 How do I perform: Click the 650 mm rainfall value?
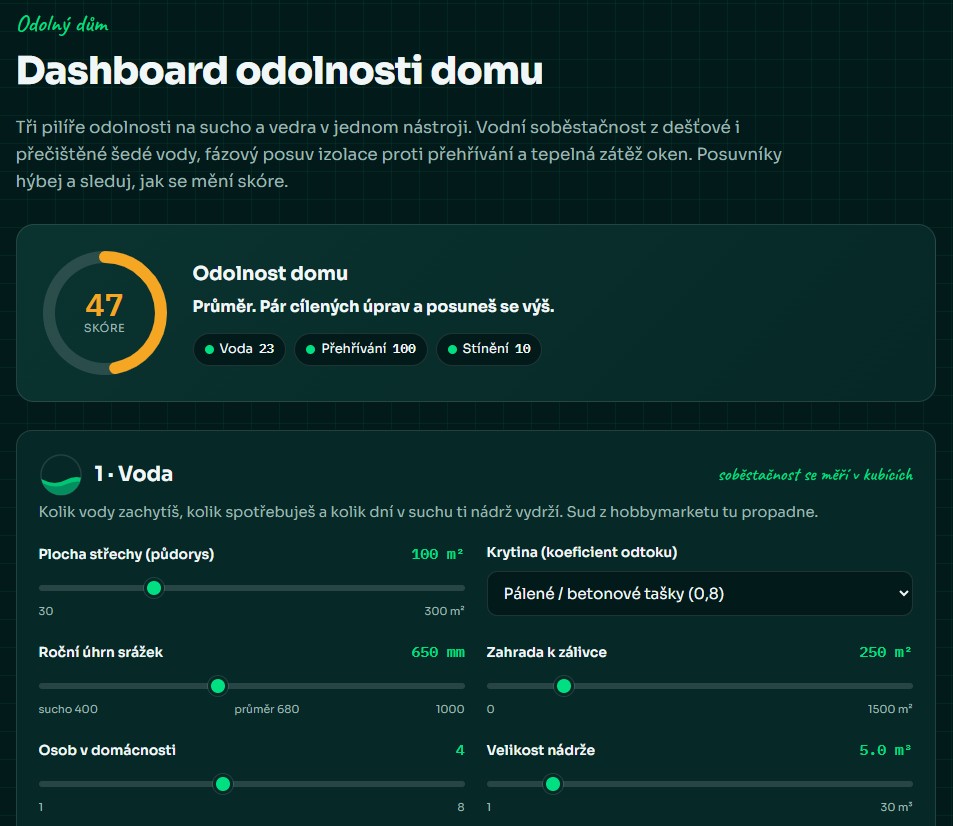[x=438, y=652]
